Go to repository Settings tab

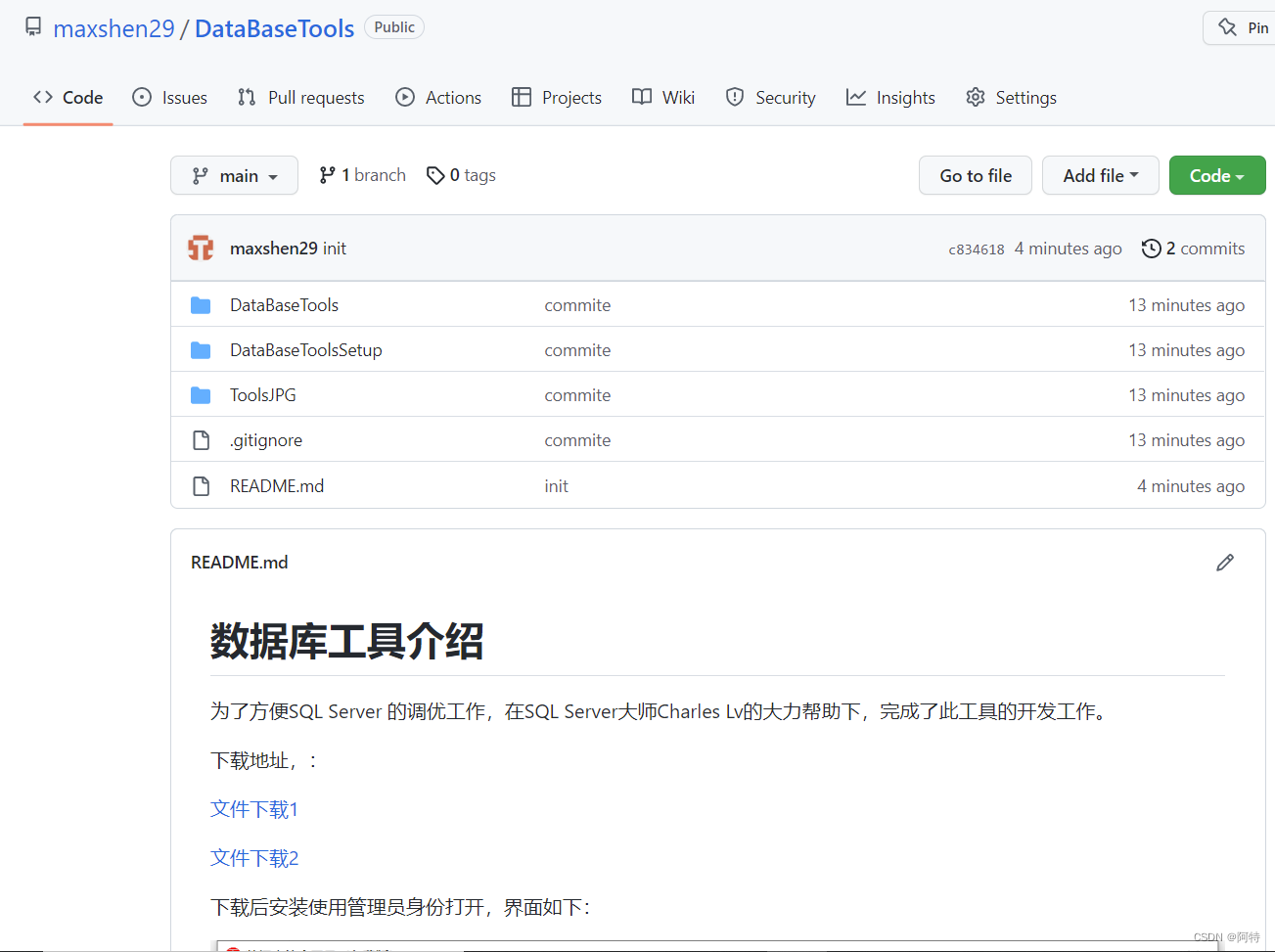coord(1011,97)
